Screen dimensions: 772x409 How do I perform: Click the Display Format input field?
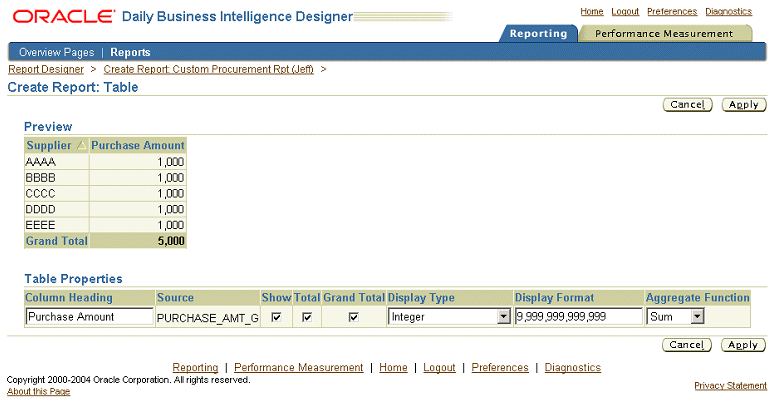click(x=579, y=316)
